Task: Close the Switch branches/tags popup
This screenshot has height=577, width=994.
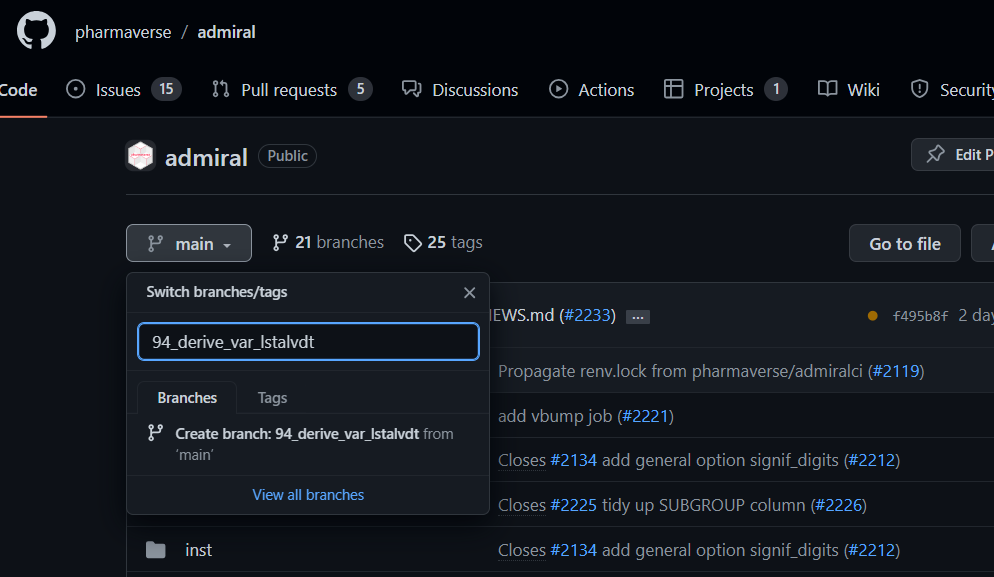Action: 469,293
